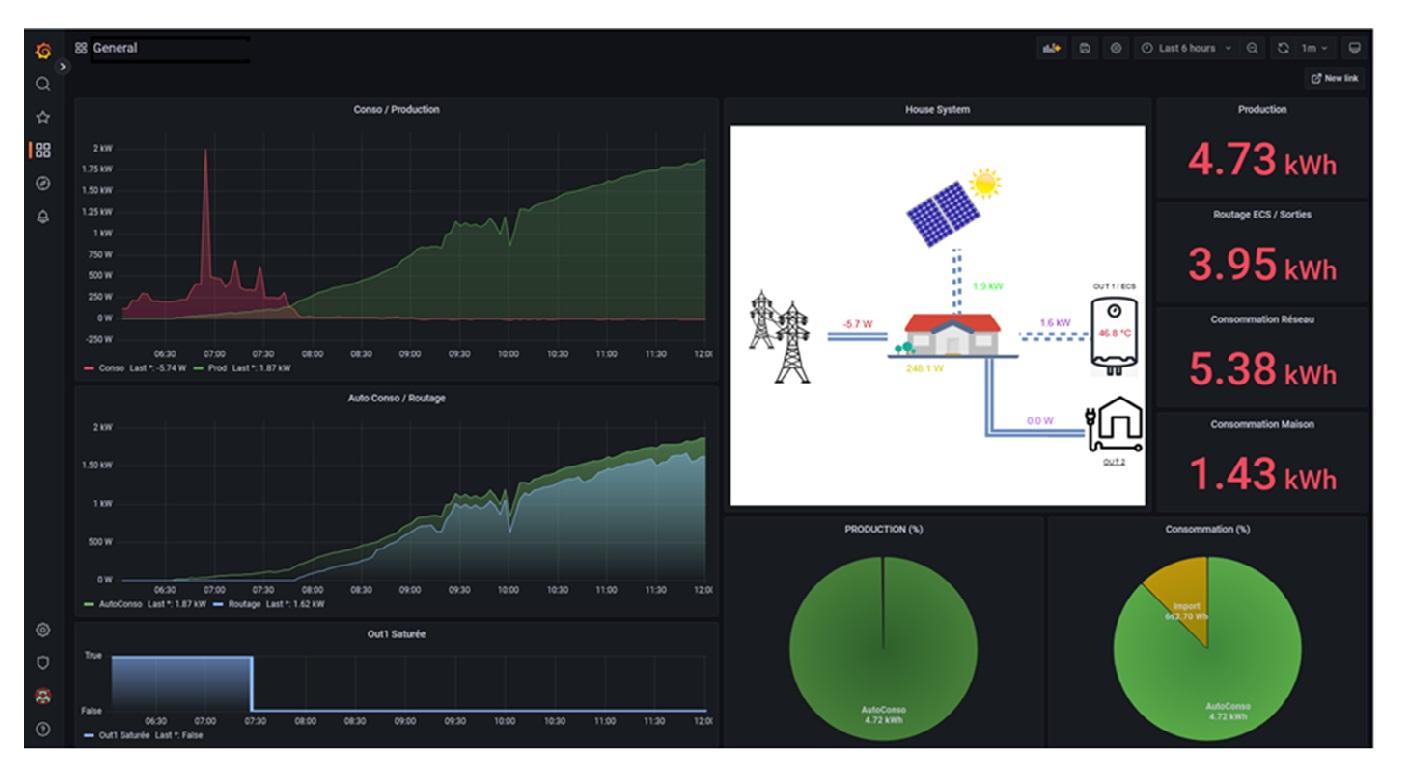The height and width of the screenshot is (772, 1406).
Task: Open the 1m refresh interval dropdown
Action: click(1315, 48)
